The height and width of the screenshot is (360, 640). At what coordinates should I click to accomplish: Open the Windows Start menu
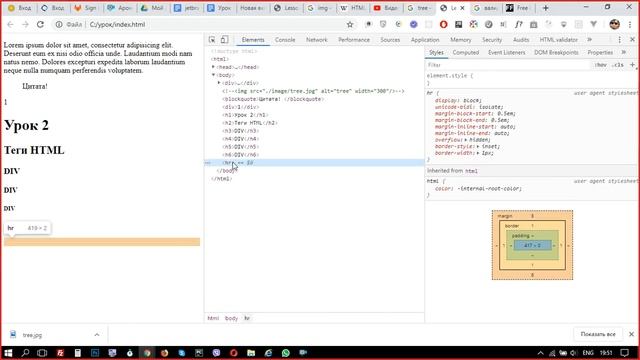[x=8, y=353]
